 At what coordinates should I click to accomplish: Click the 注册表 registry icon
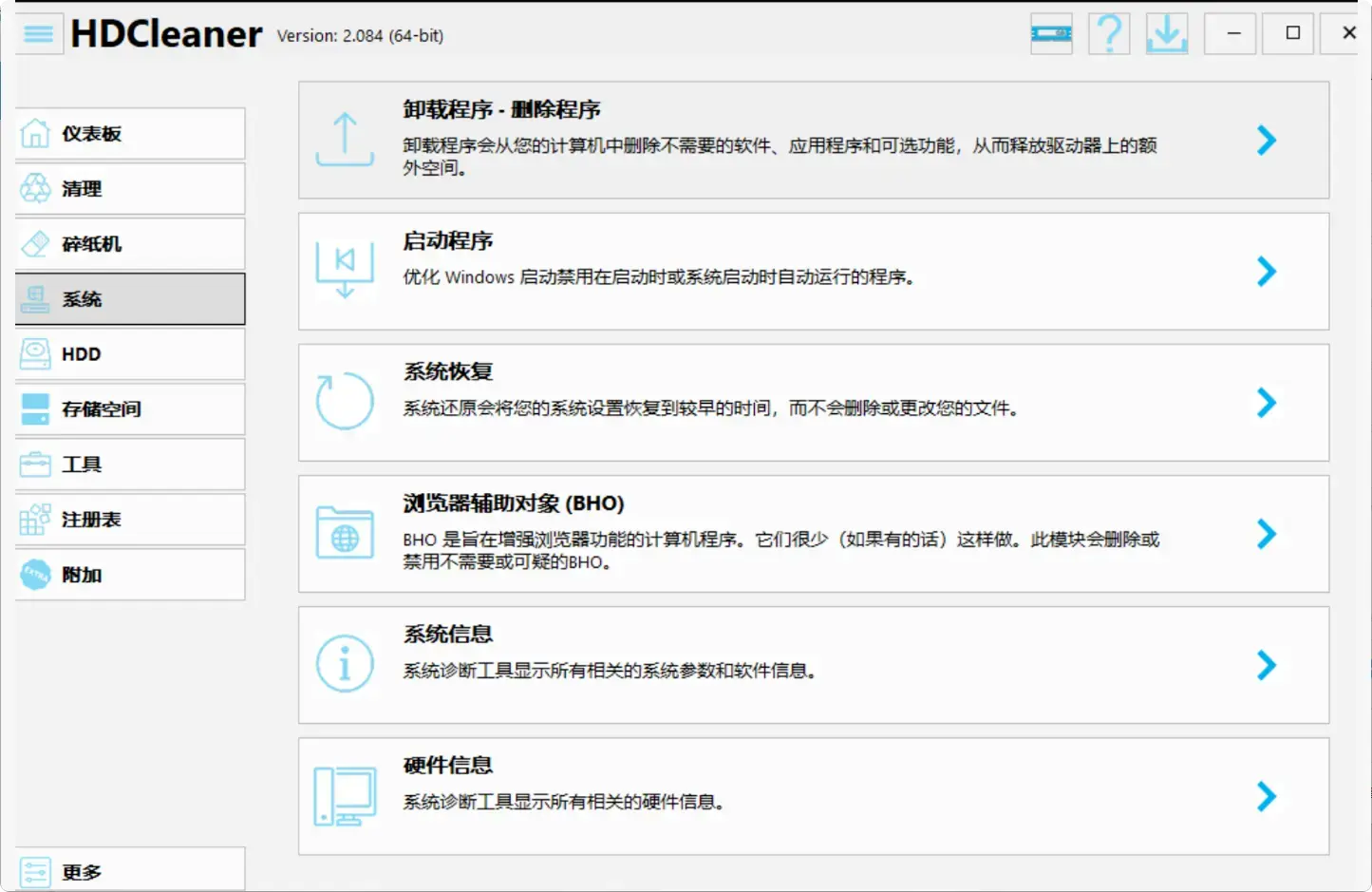34,519
